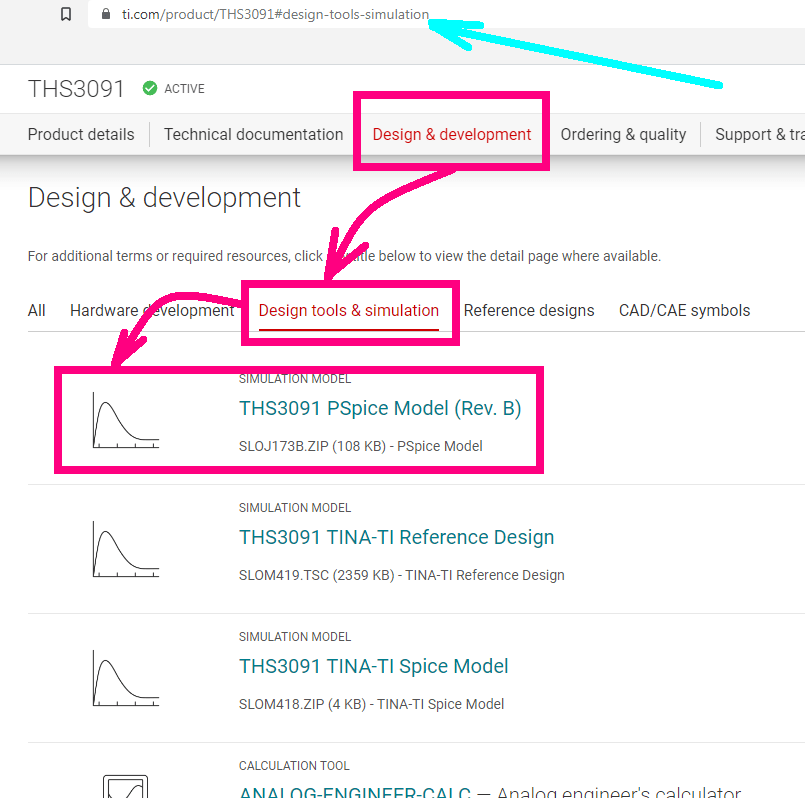Click SIMULATION MODEL label above TINA-TI Reference Design
Screen dimensions: 805x798
tap(295, 508)
